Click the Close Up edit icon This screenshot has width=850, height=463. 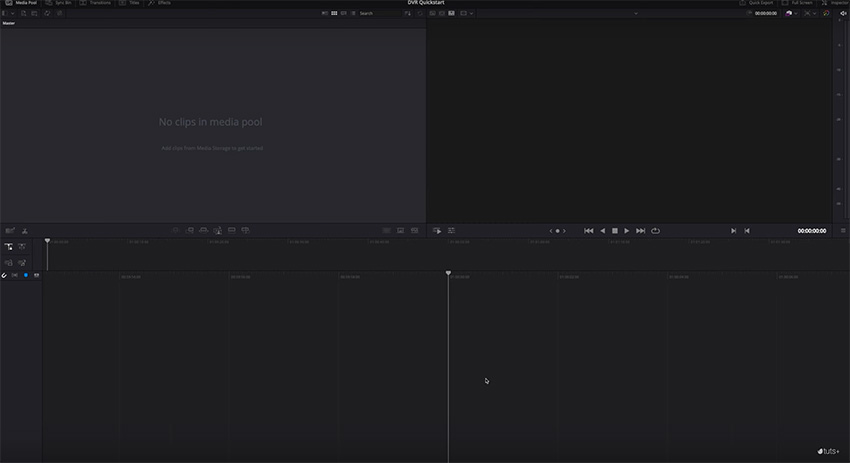[217, 230]
